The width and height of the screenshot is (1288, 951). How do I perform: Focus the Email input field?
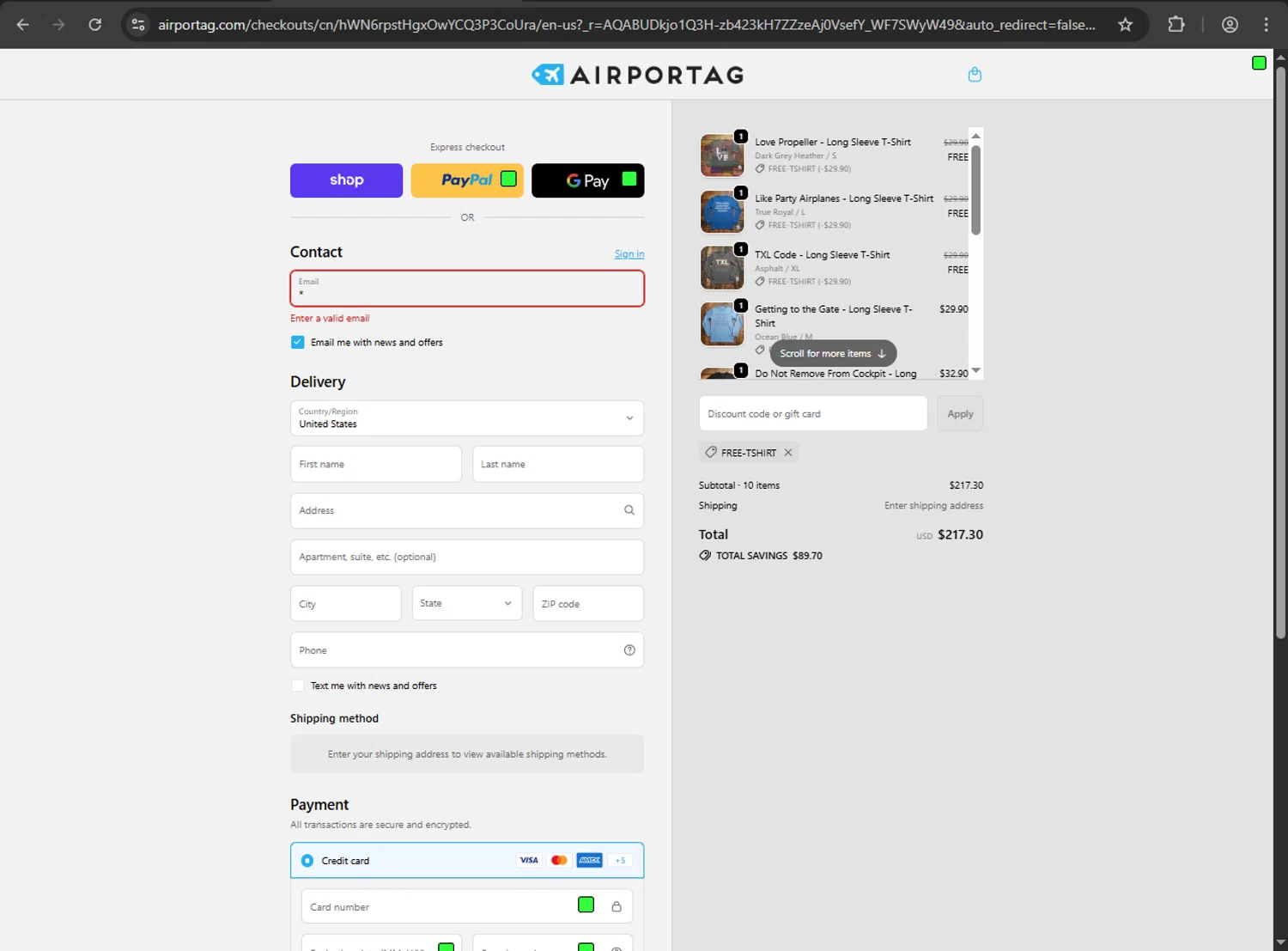[467, 289]
